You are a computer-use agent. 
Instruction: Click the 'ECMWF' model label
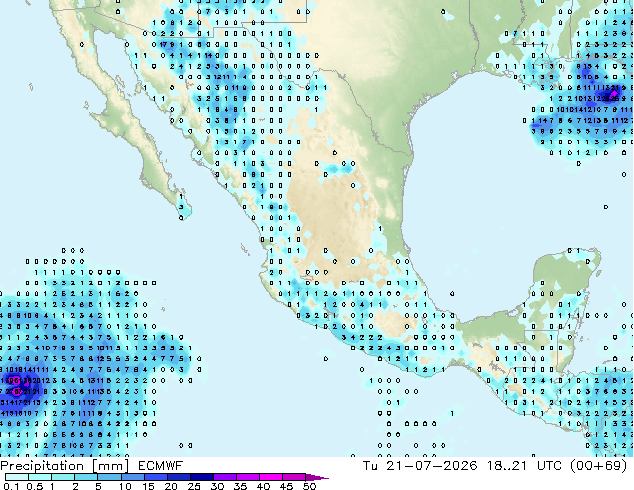pyautogui.click(x=161, y=466)
